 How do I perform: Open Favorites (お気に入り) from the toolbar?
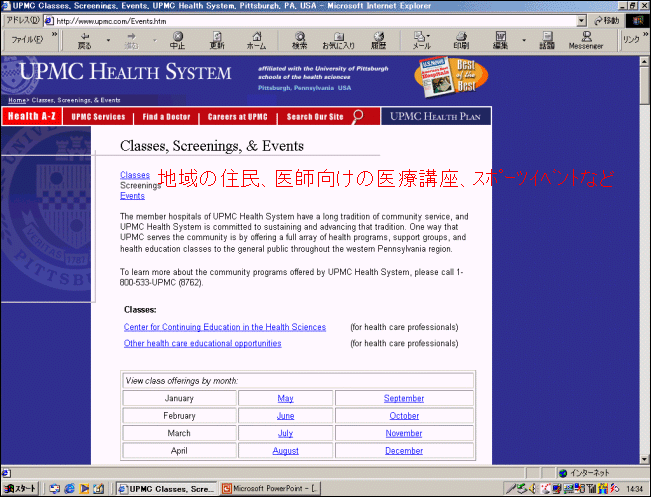[x=338, y=40]
